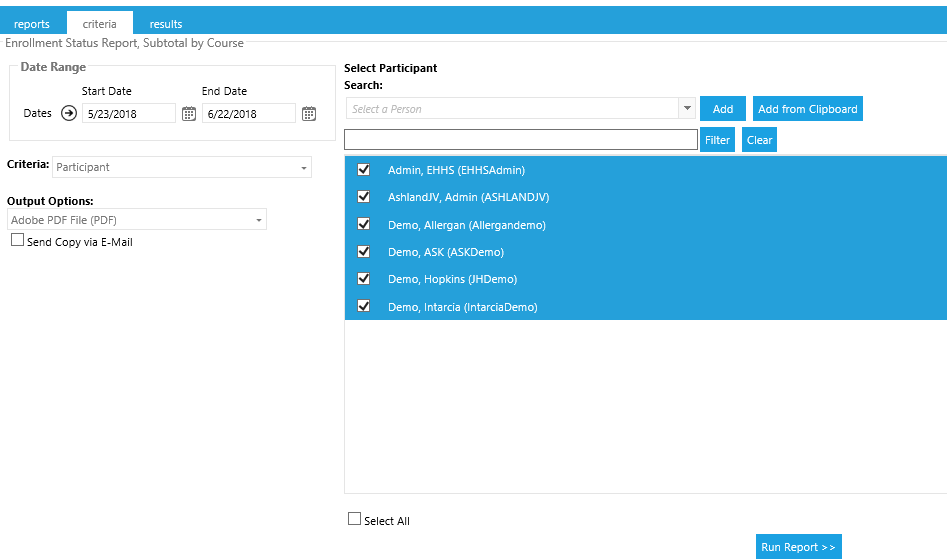Screen dimensions: 947x559
Task: Click the participant filter text field
Action: (520, 140)
